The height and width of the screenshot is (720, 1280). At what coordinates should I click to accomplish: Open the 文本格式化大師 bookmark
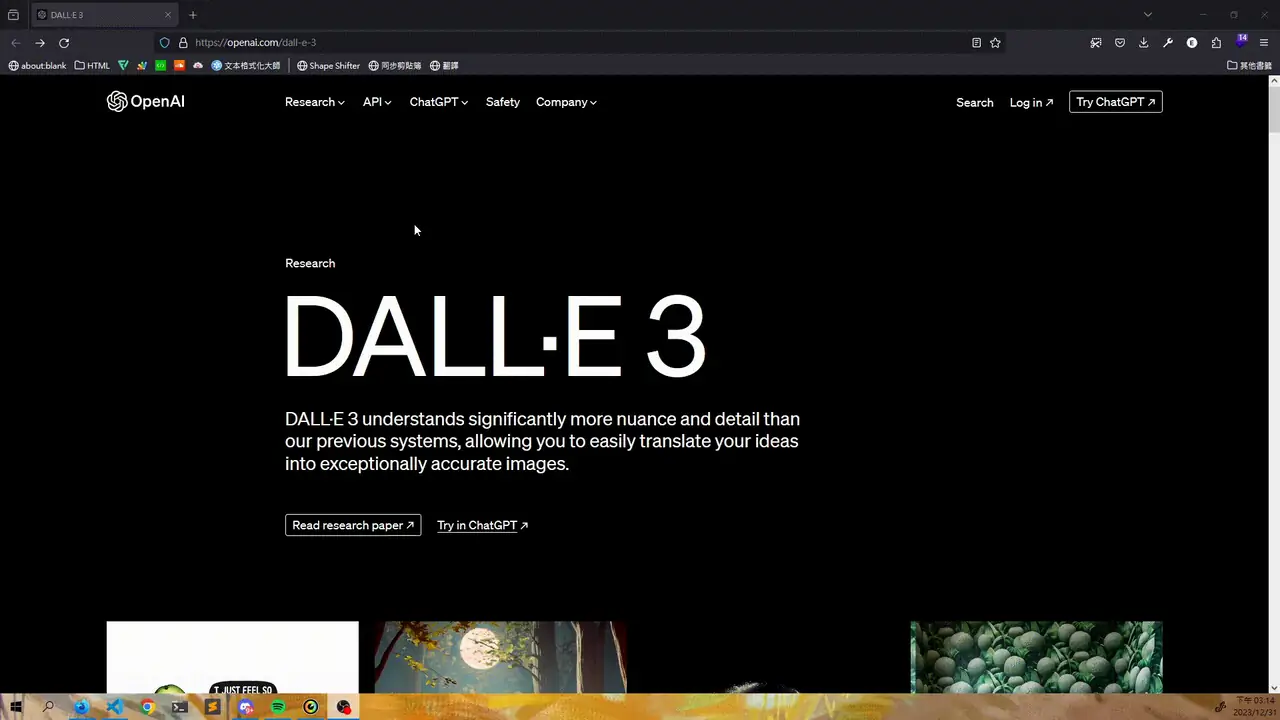pos(246,66)
